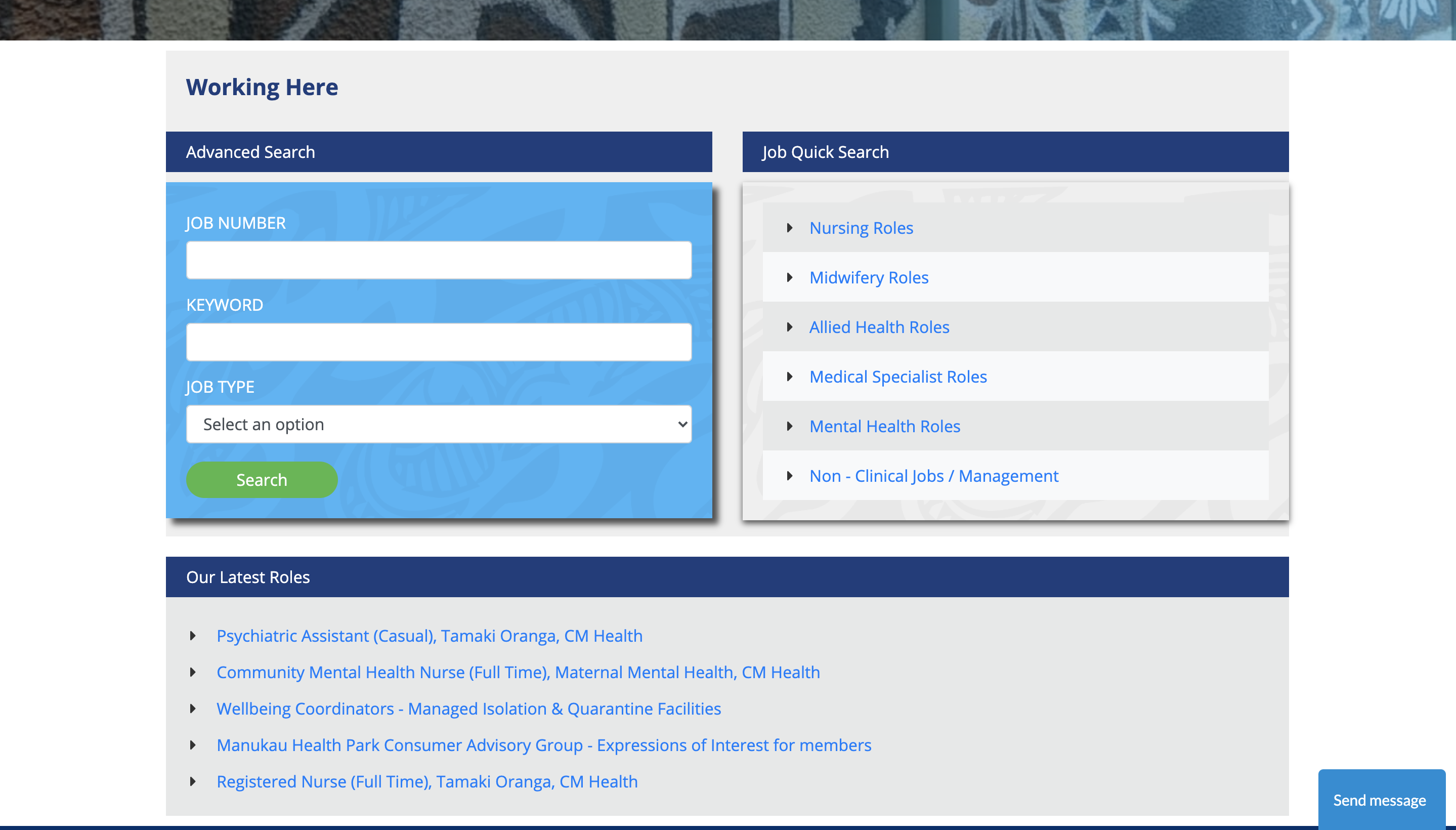This screenshot has width=1456, height=830.
Task: Open the Allied Health Roles link
Action: (x=879, y=327)
